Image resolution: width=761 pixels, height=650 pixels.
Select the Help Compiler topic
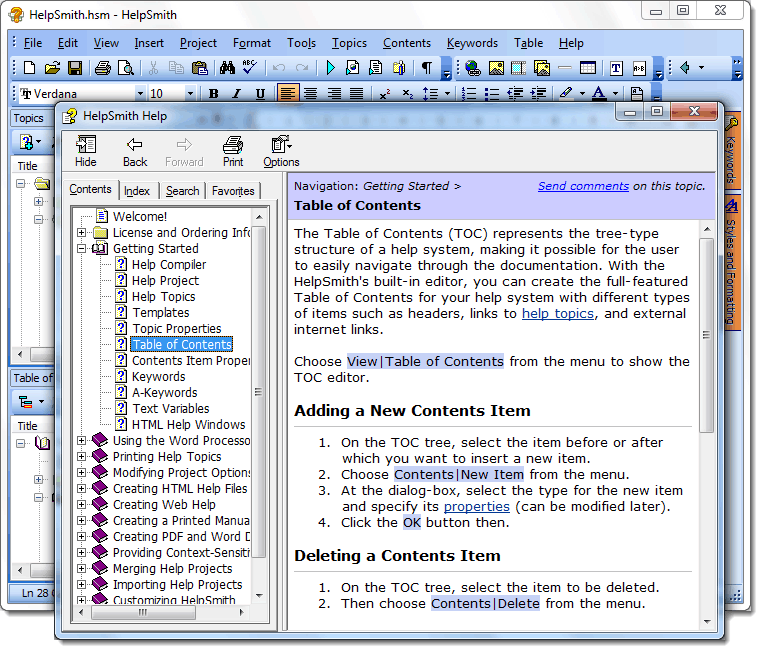tap(169, 265)
